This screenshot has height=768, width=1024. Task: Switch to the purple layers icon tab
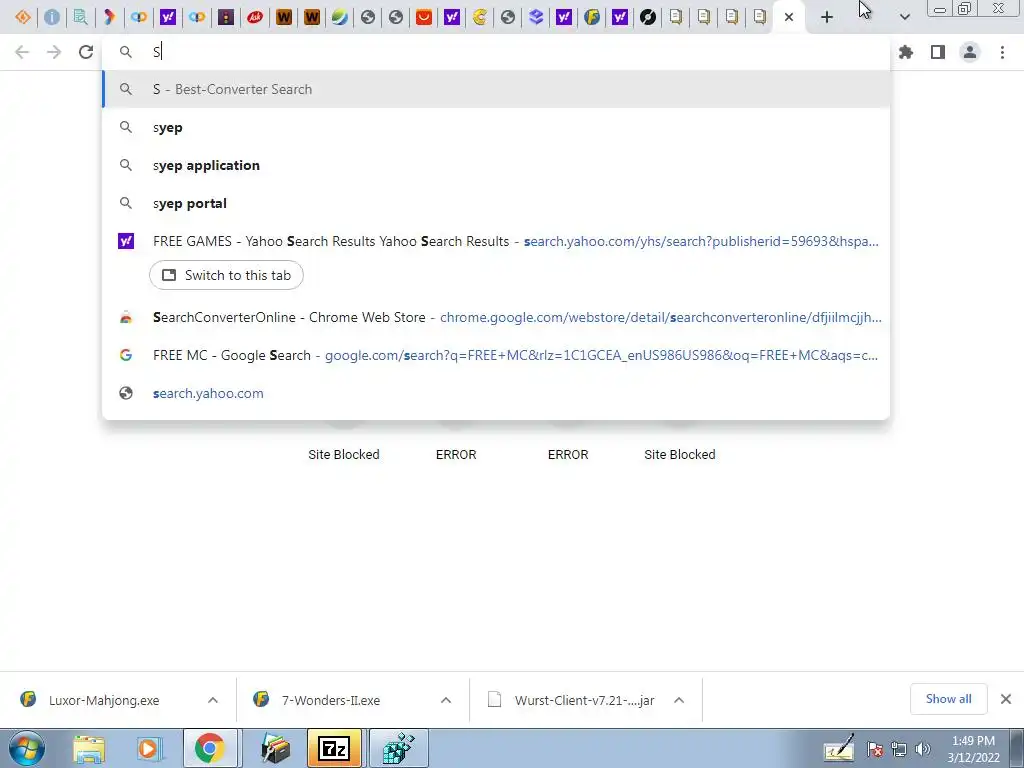coord(536,17)
